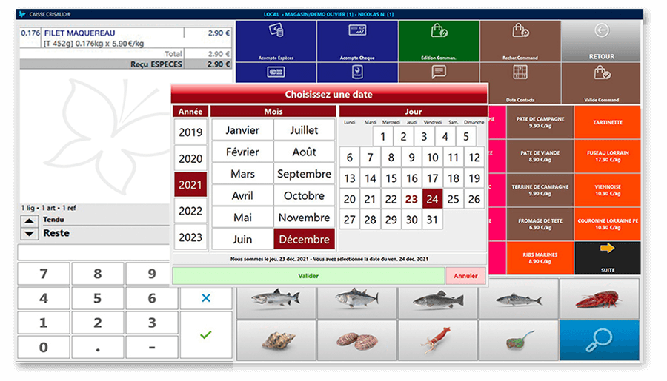Select year 2023
This screenshot has height=381, width=667.
click(x=191, y=237)
